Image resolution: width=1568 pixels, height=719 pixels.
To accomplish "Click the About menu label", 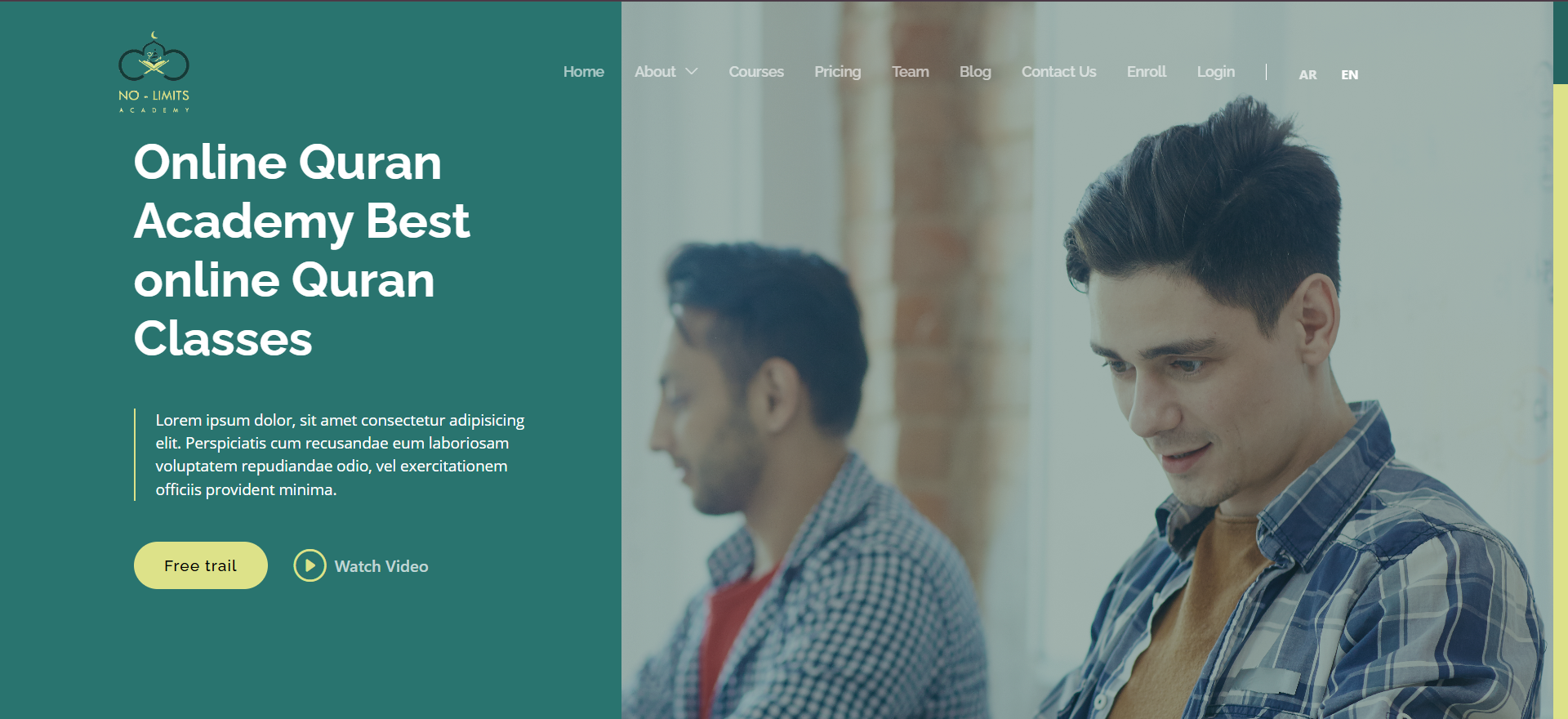I will 655,72.
